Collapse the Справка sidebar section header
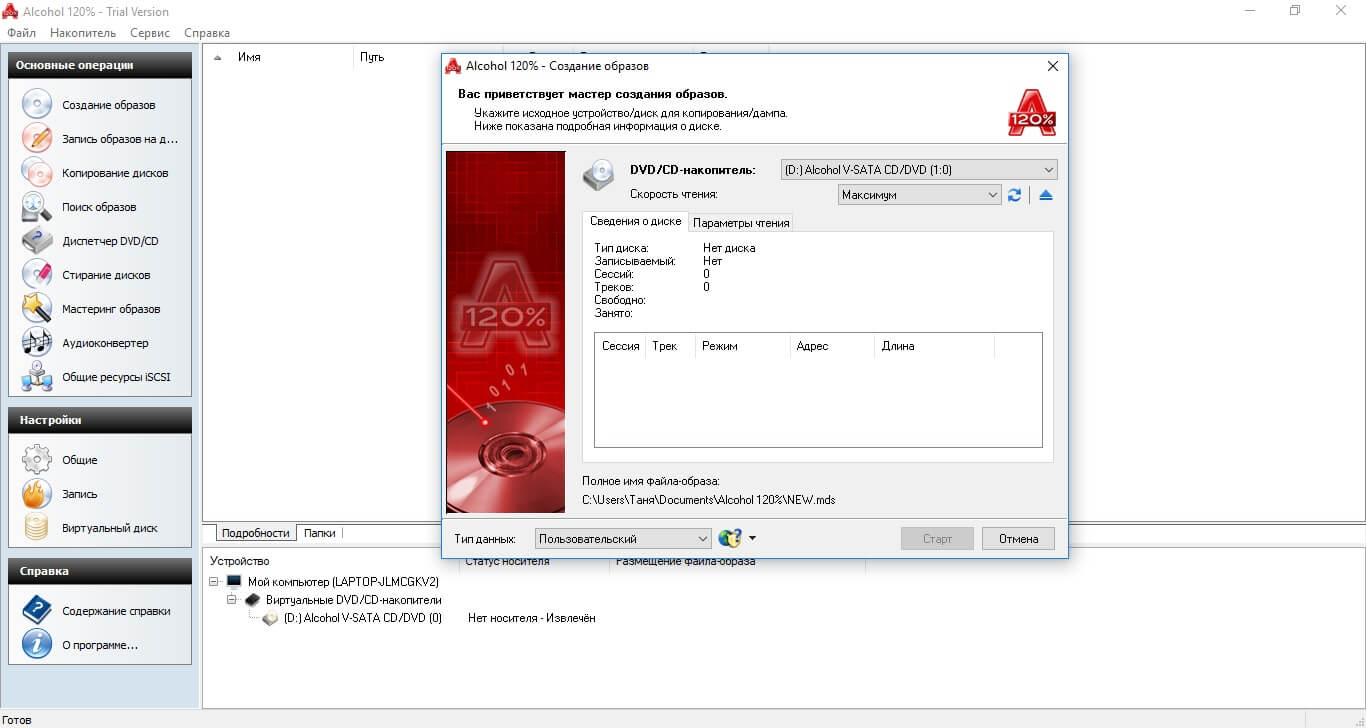 pos(100,571)
